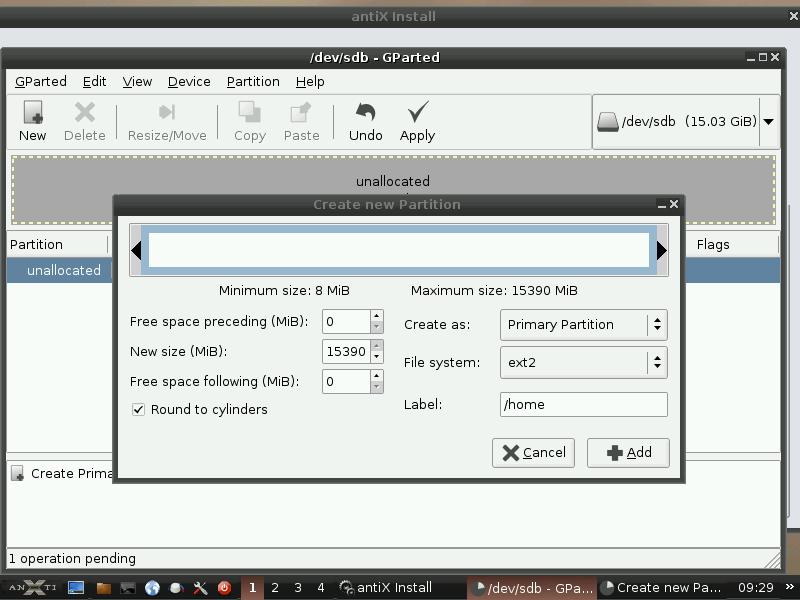This screenshot has height=600, width=800.
Task: Click the round gray taskbar icon
Action: point(176,588)
